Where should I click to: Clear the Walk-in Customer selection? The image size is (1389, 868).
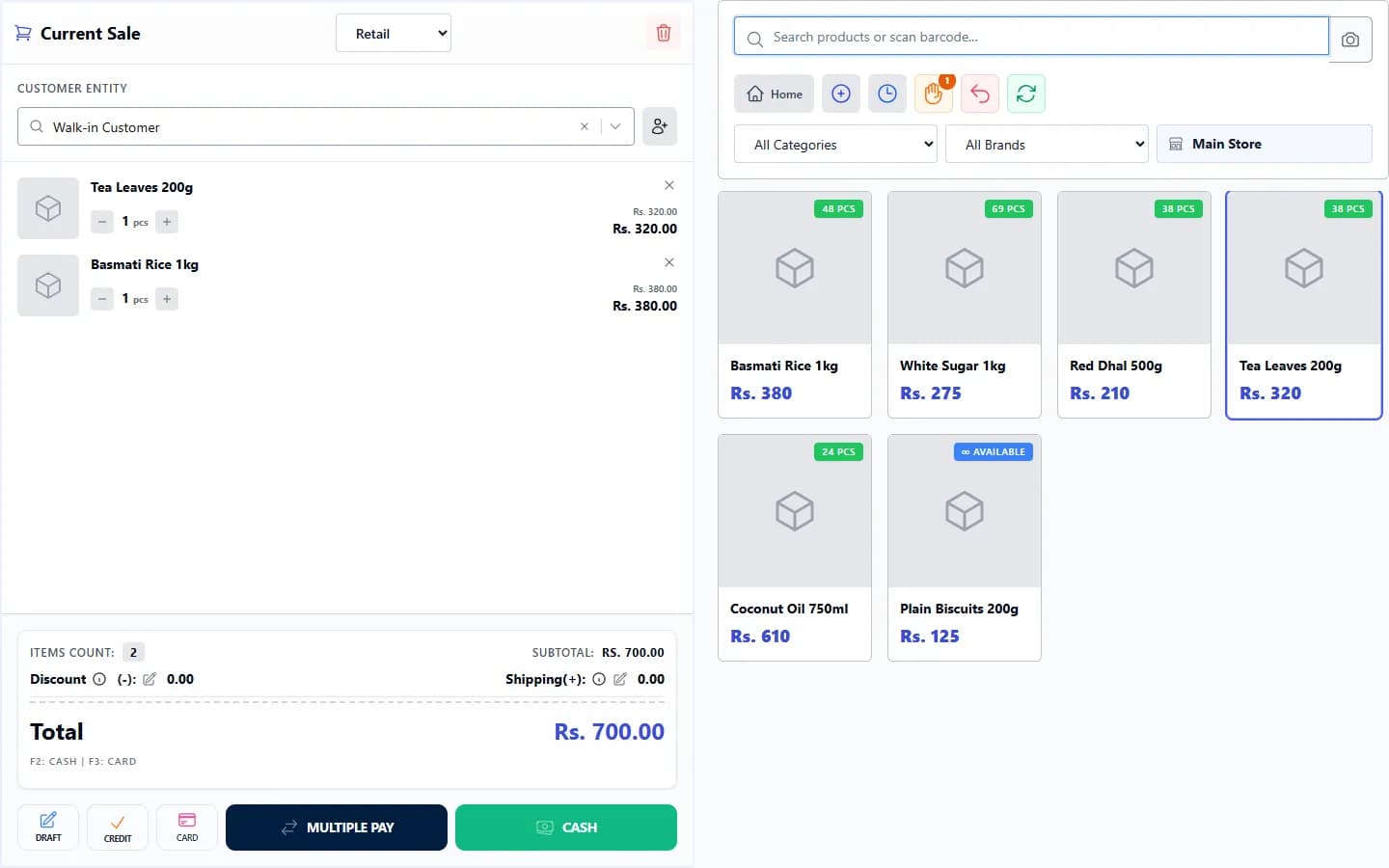pyautogui.click(x=585, y=126)
